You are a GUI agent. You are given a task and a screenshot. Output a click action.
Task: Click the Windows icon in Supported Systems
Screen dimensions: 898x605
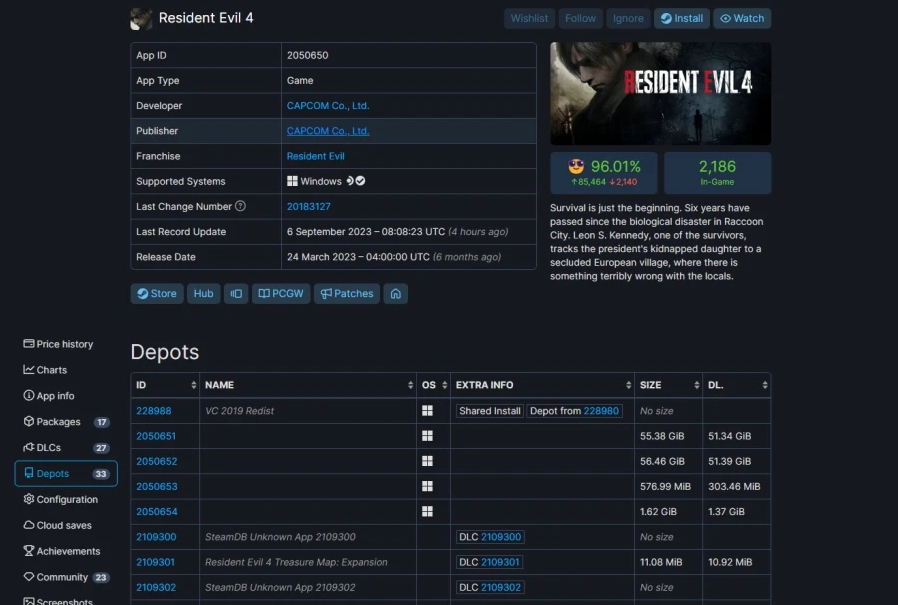[292, 181]
